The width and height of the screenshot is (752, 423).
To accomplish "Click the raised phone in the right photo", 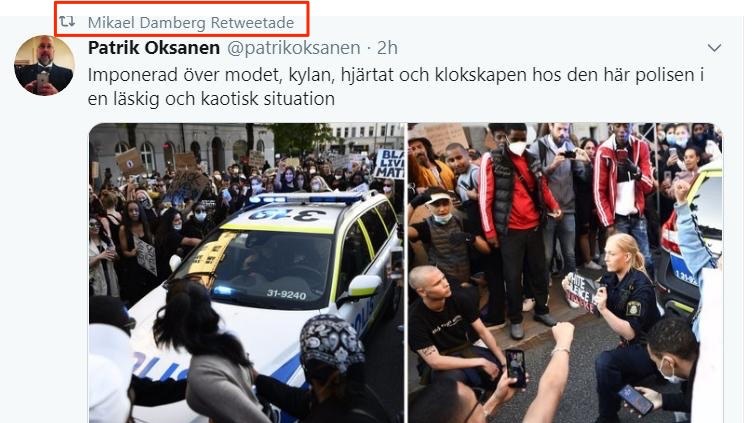I will 516,367.
